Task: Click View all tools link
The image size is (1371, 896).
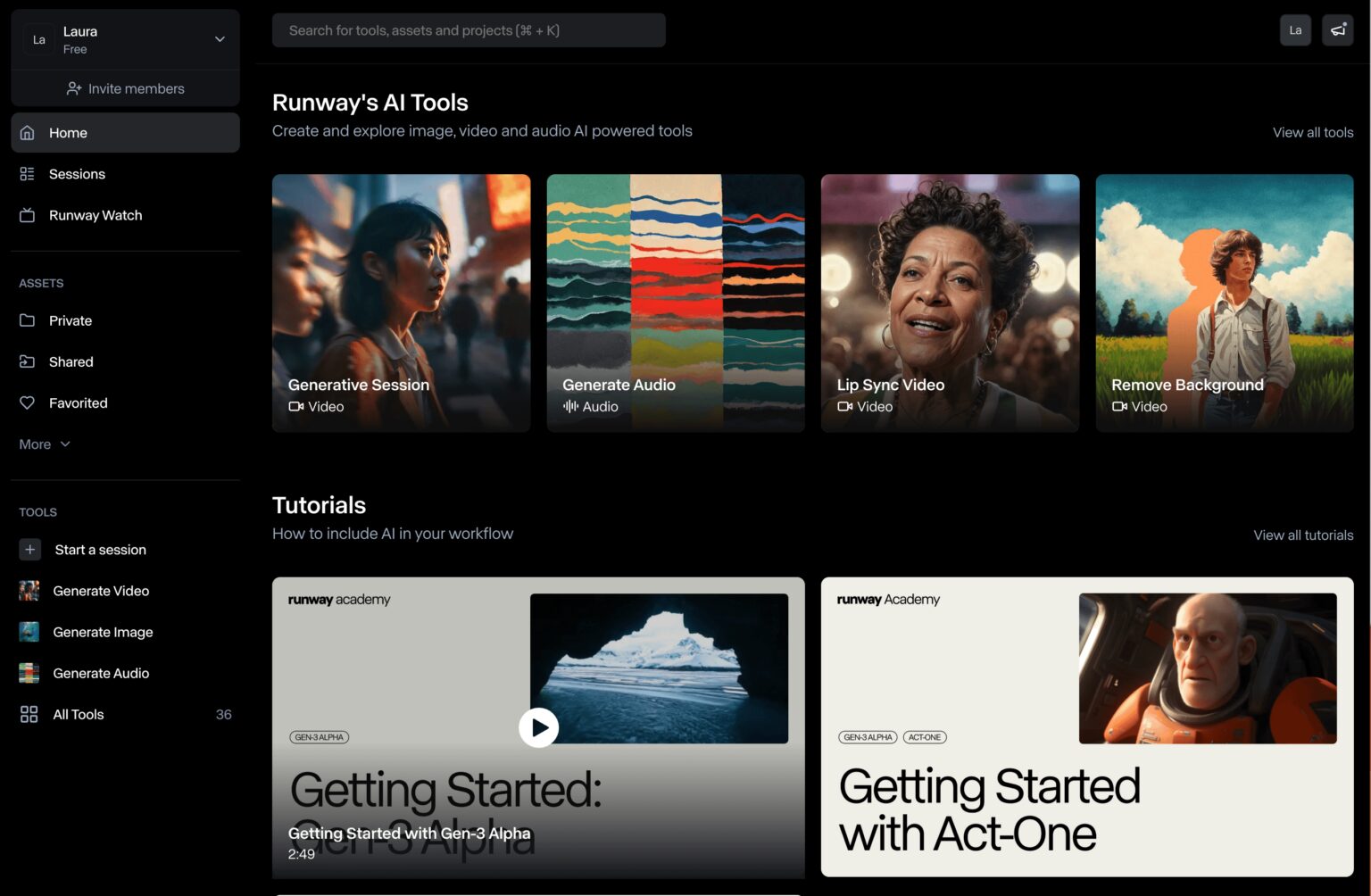Action: click(x=1313, y=132)
